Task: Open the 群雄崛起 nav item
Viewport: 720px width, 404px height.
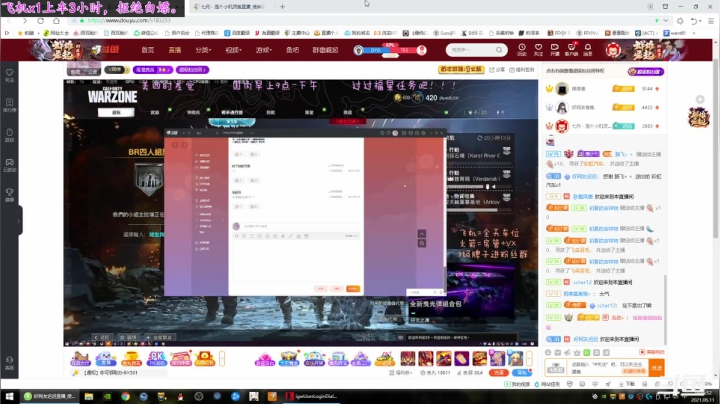Action: (x=325, y=50)
